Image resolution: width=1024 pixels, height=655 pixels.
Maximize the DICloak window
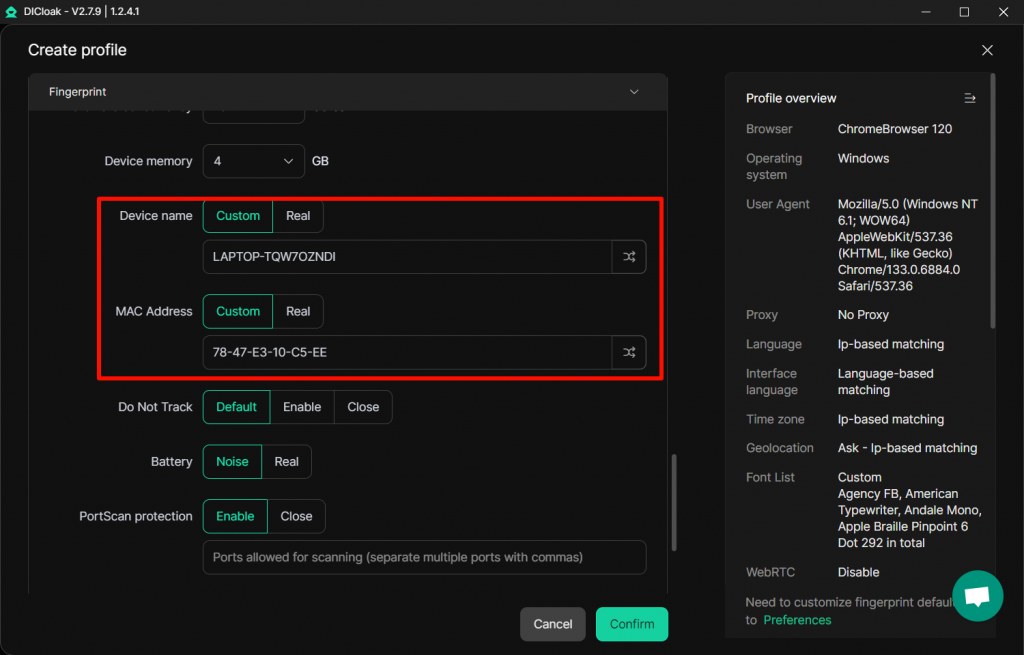pos(964,12)
